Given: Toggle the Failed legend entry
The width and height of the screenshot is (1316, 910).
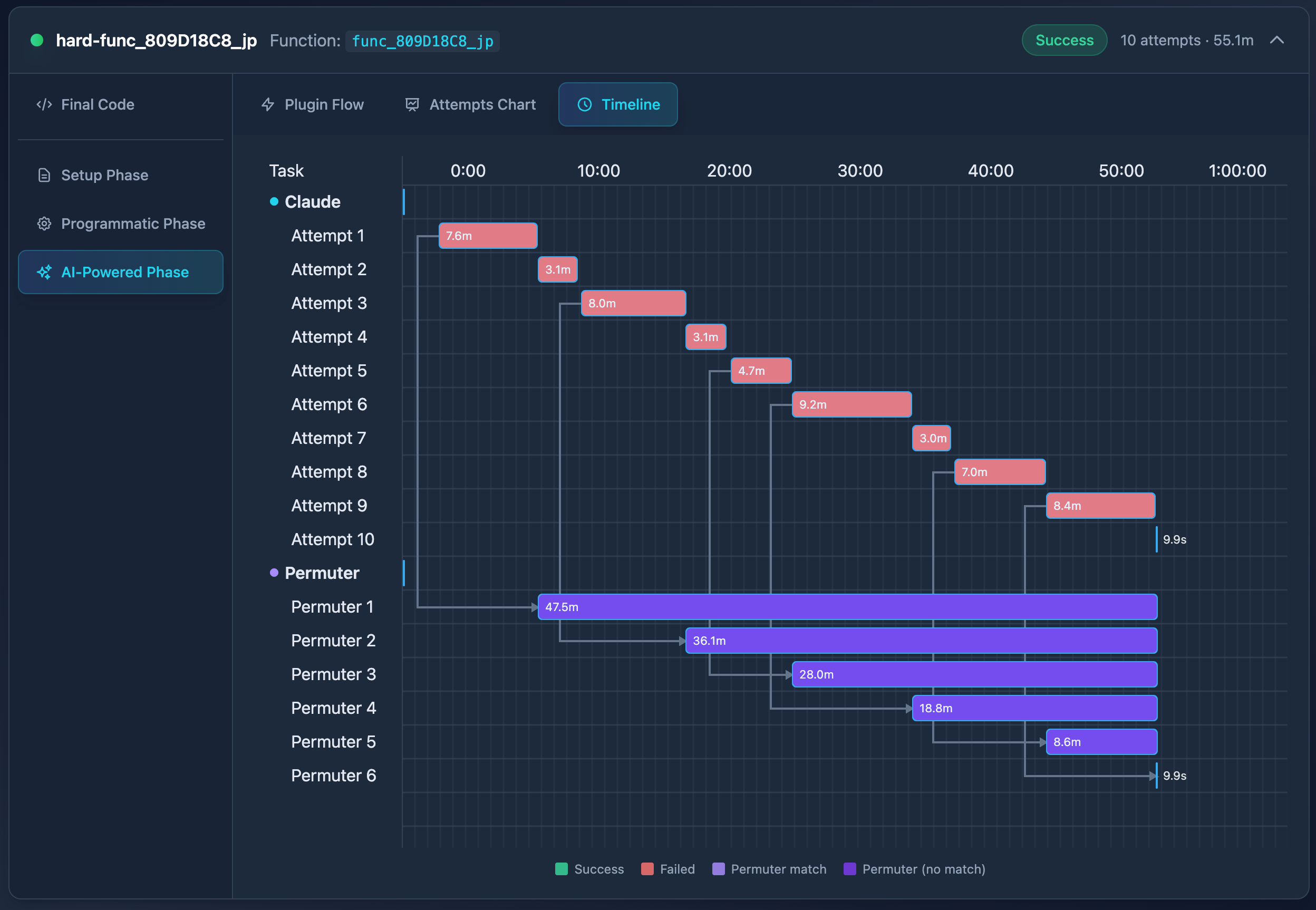Looking at the screenshot, I should click(668, 869).
